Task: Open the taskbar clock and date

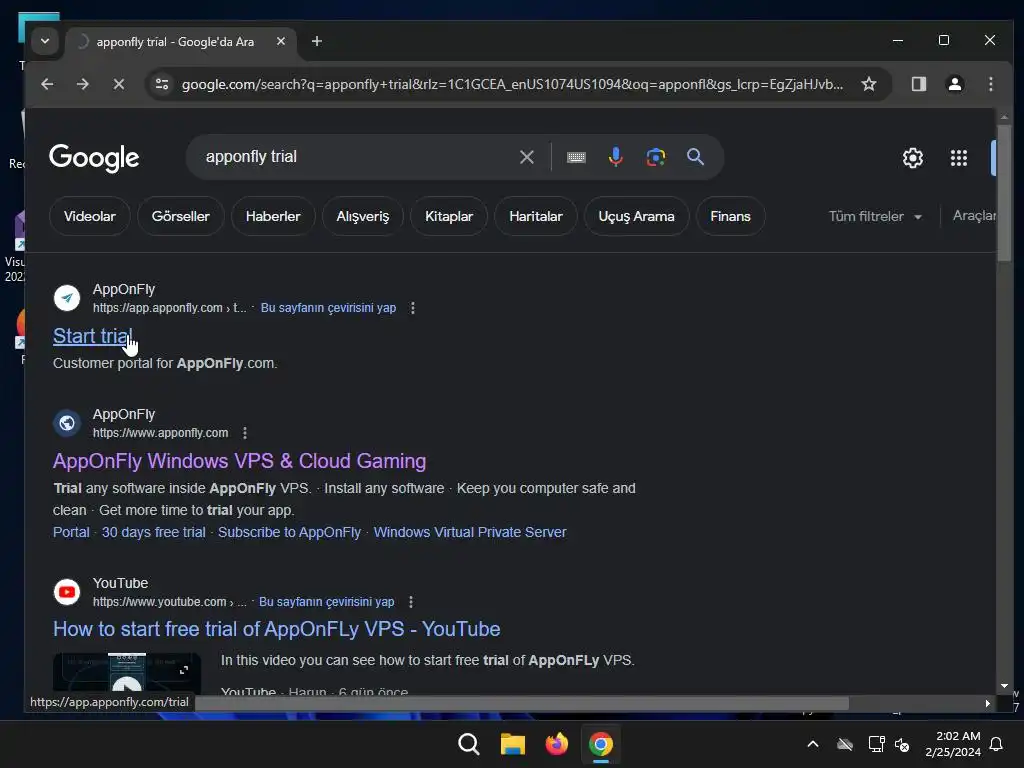Action: (x=953, y=744)
